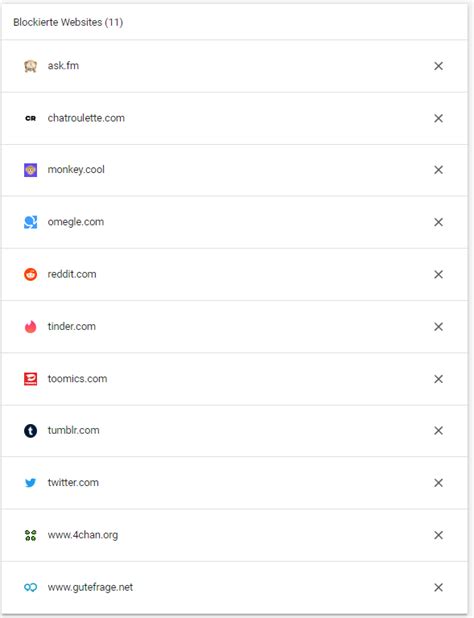Select the toomics.com text entry
Viewport: 474px width, 618px height.
point(77,378)
